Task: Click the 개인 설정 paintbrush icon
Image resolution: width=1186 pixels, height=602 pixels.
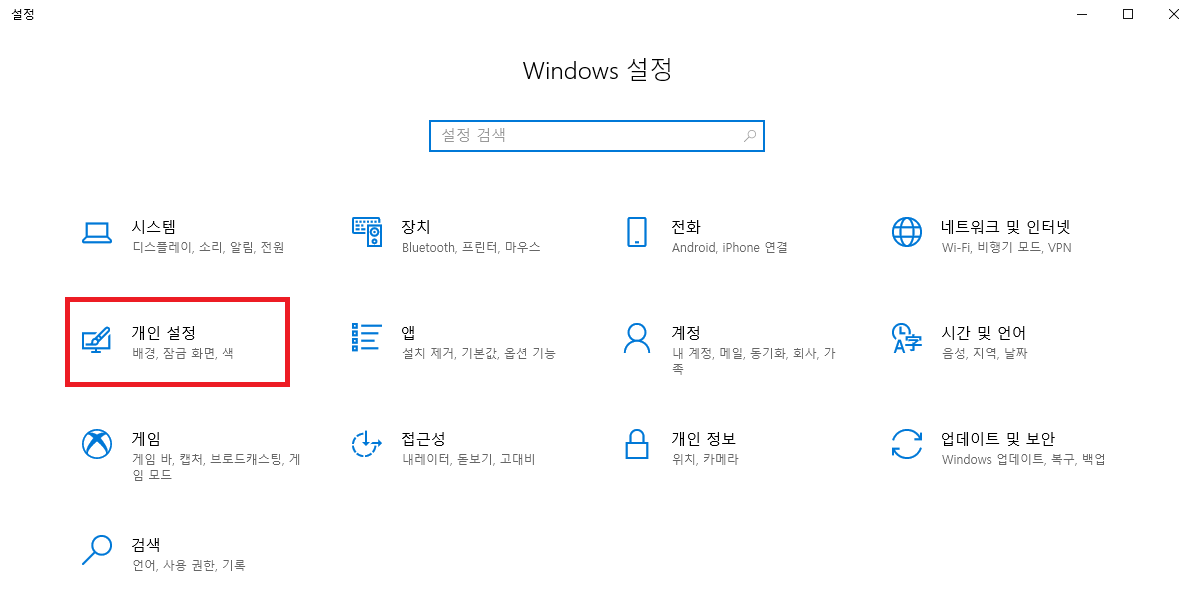Action: [x=97, y=340]
